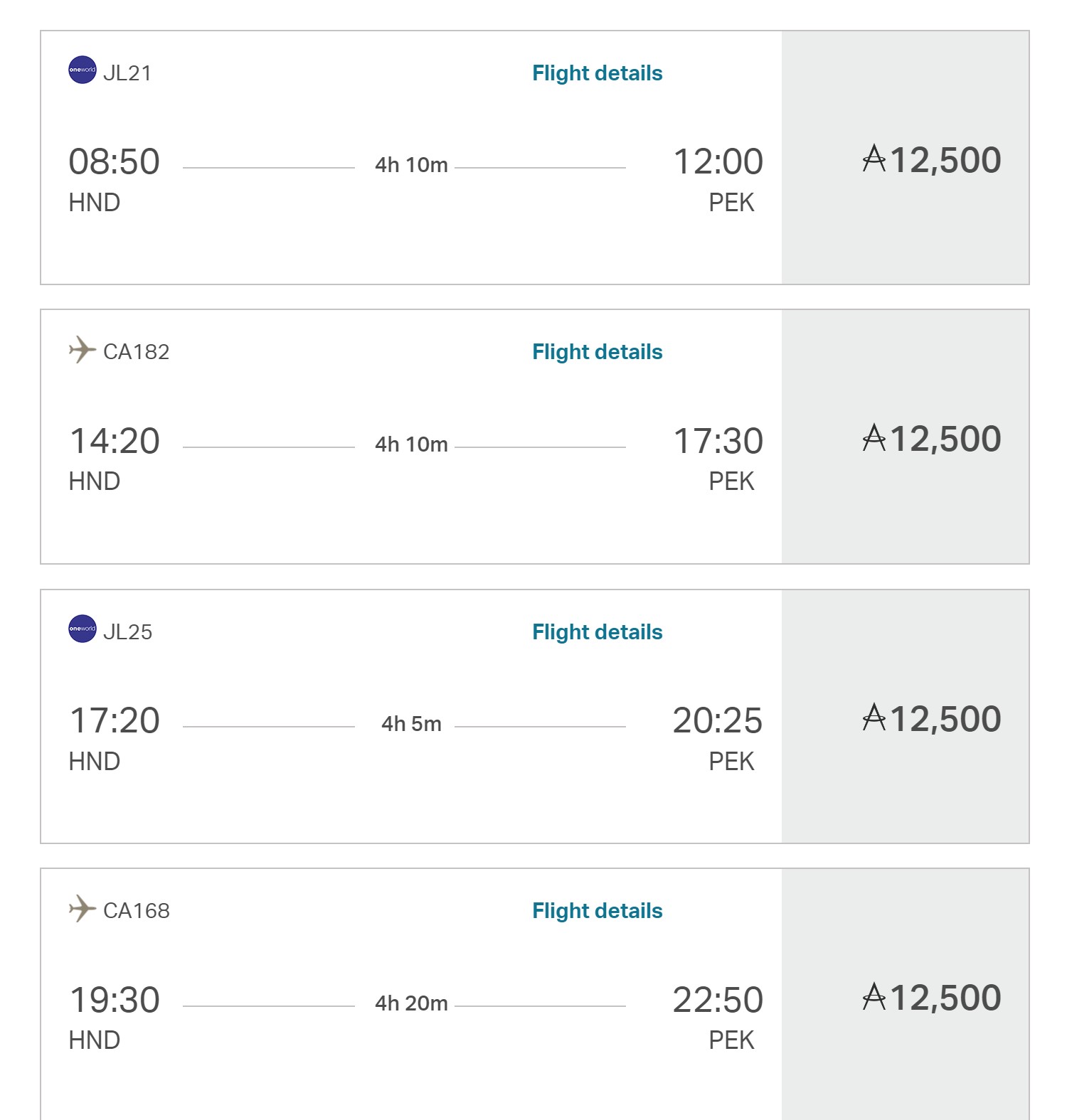Click the 4h 5m duration label

tap(411, 724)
